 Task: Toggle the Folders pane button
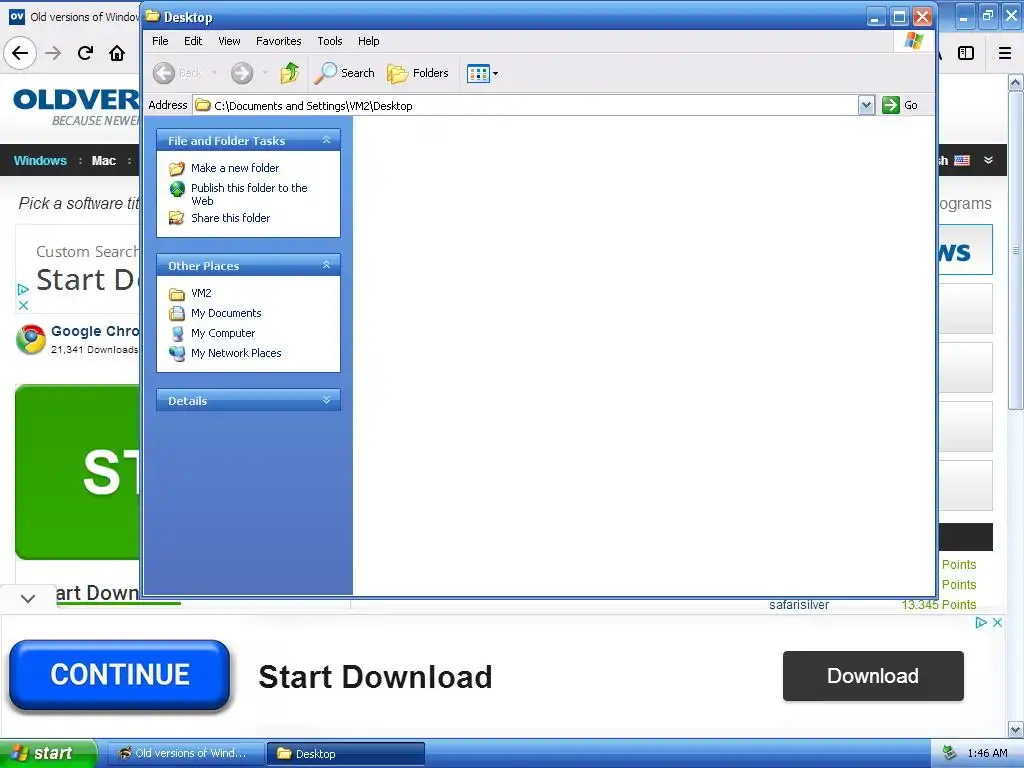[x=418, y=73]
